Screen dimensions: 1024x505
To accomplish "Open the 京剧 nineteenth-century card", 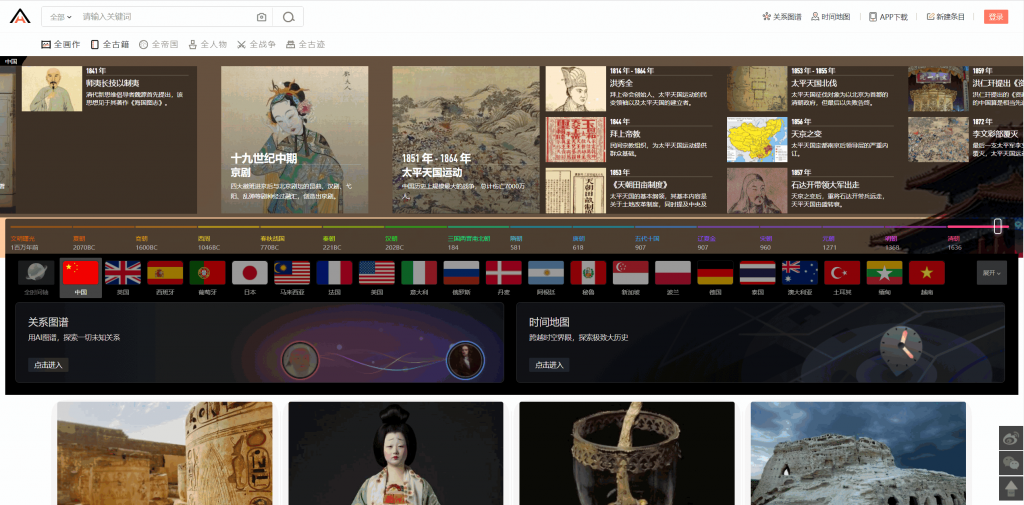I will [x=295, y=139].
